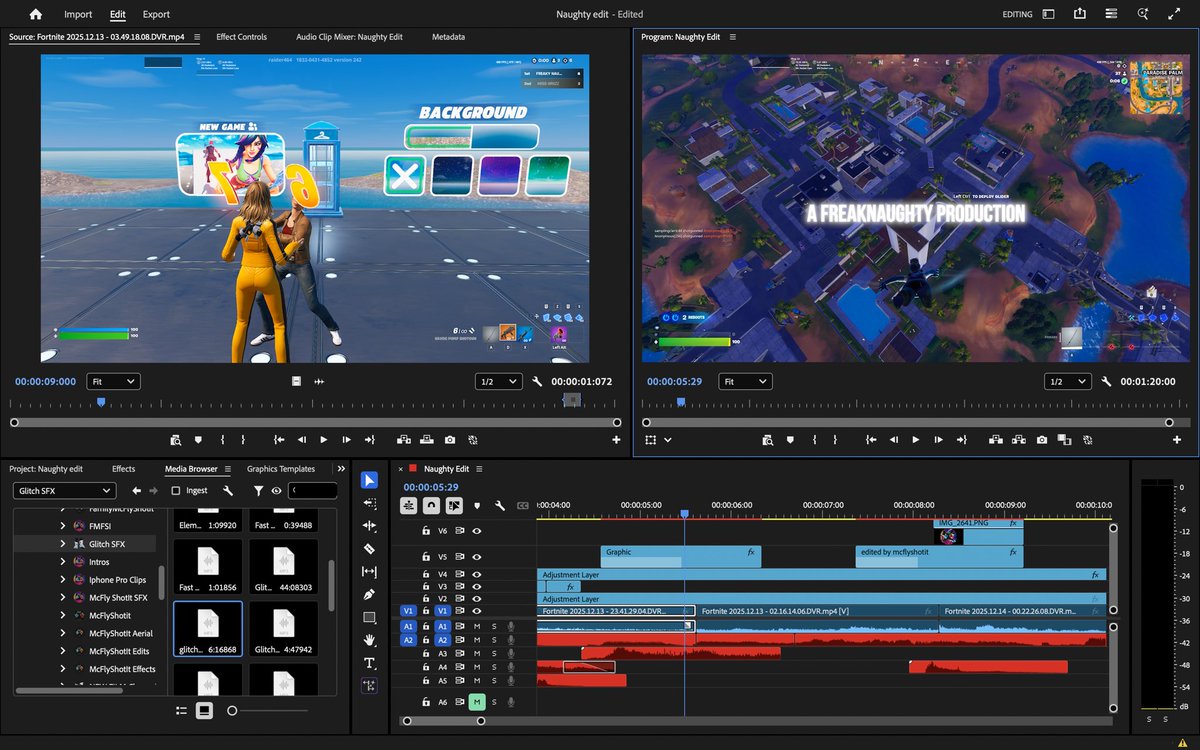The height and width of the screenshot is (750, 1200).
Task: Click Program monitor playhead scrubber
Action: click(681, 402)
